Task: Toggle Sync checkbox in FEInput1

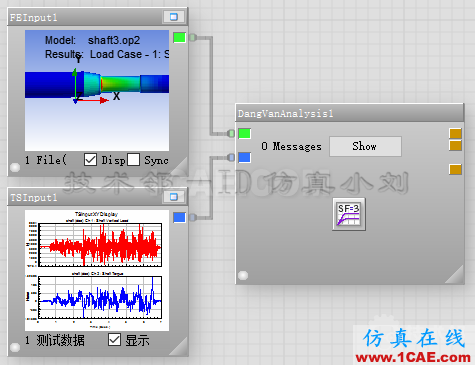Action: 133,160
